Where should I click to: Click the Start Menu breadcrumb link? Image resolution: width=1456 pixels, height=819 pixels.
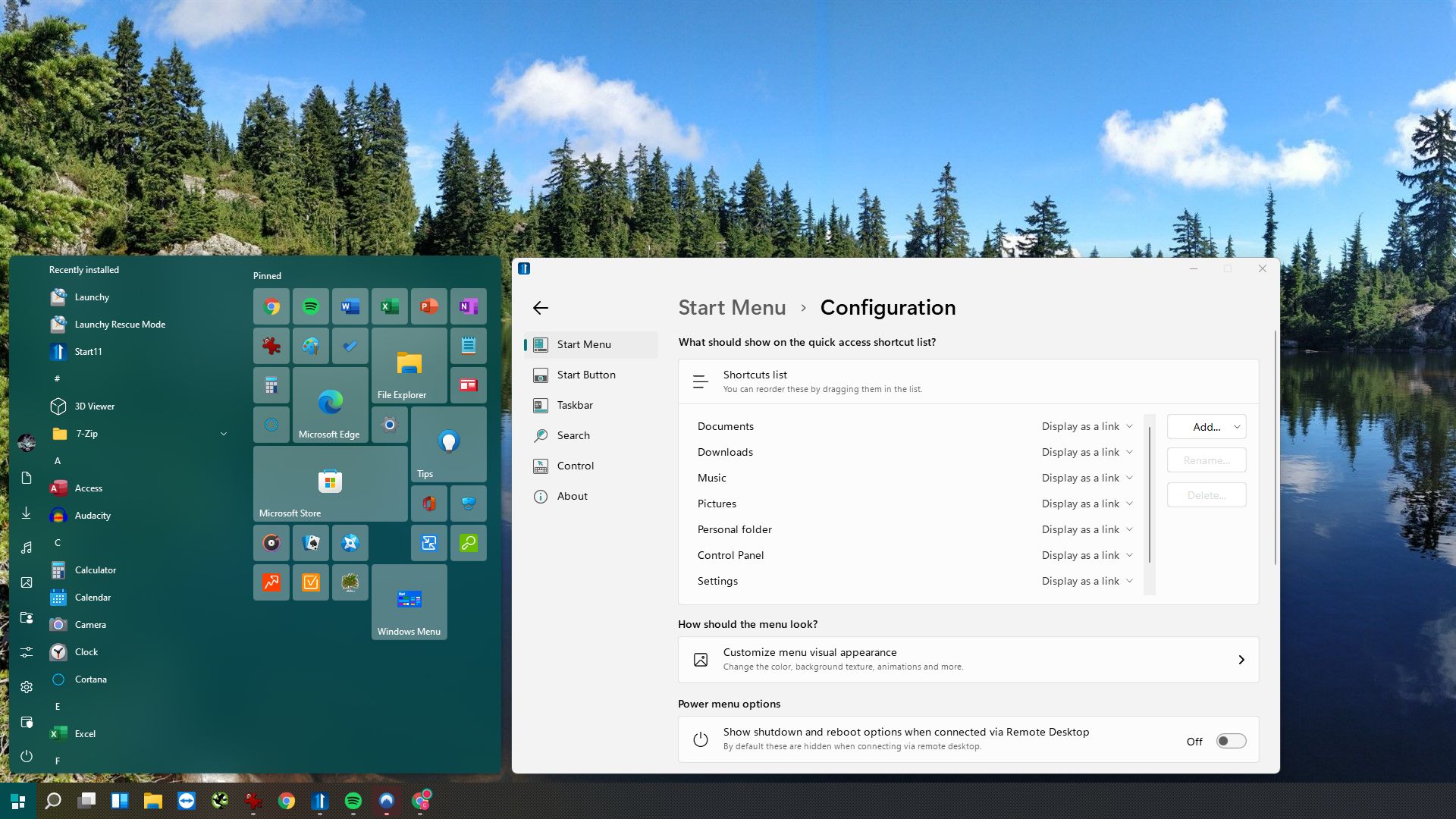coord(731,308)
